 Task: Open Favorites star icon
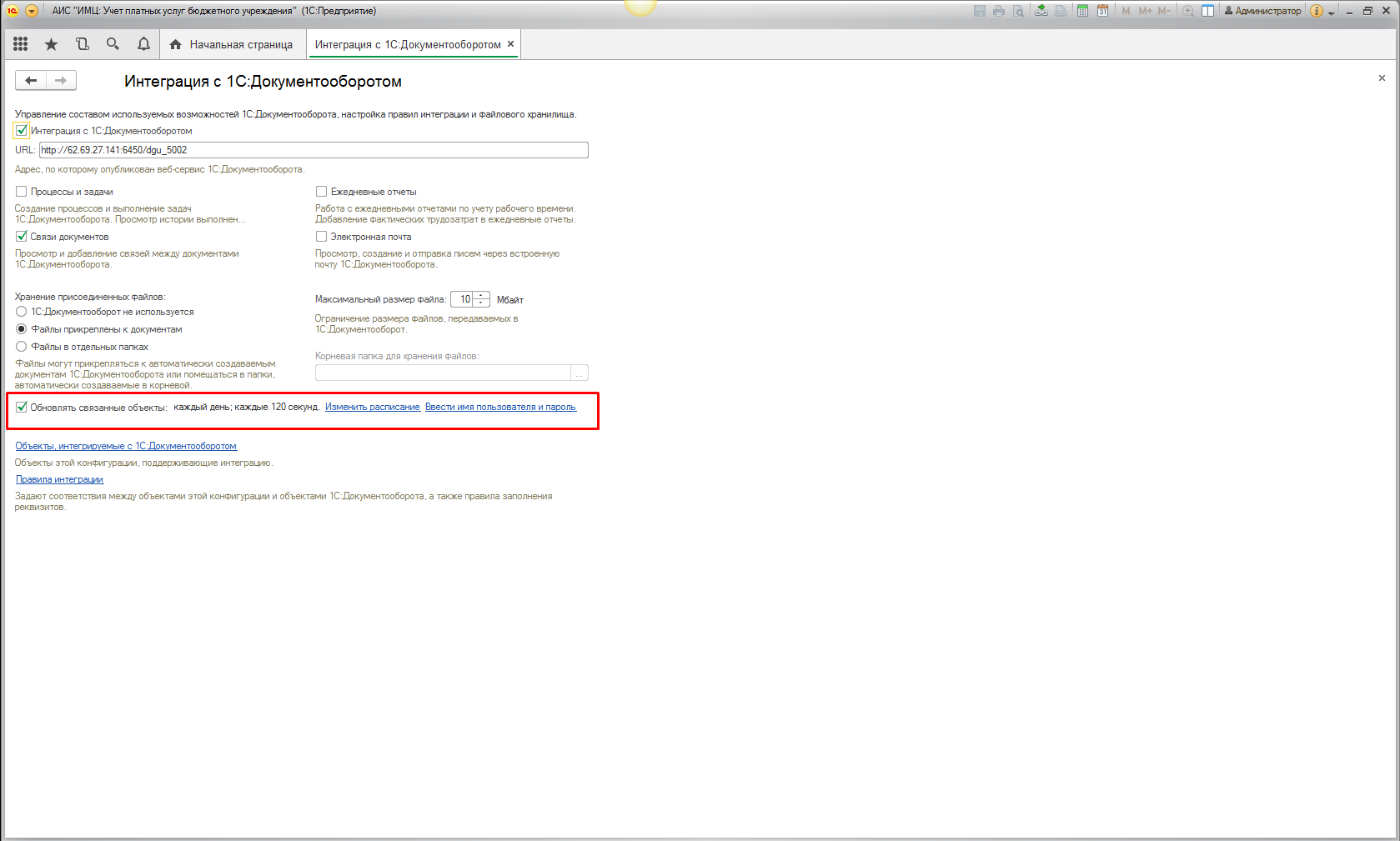pos(52,44)
